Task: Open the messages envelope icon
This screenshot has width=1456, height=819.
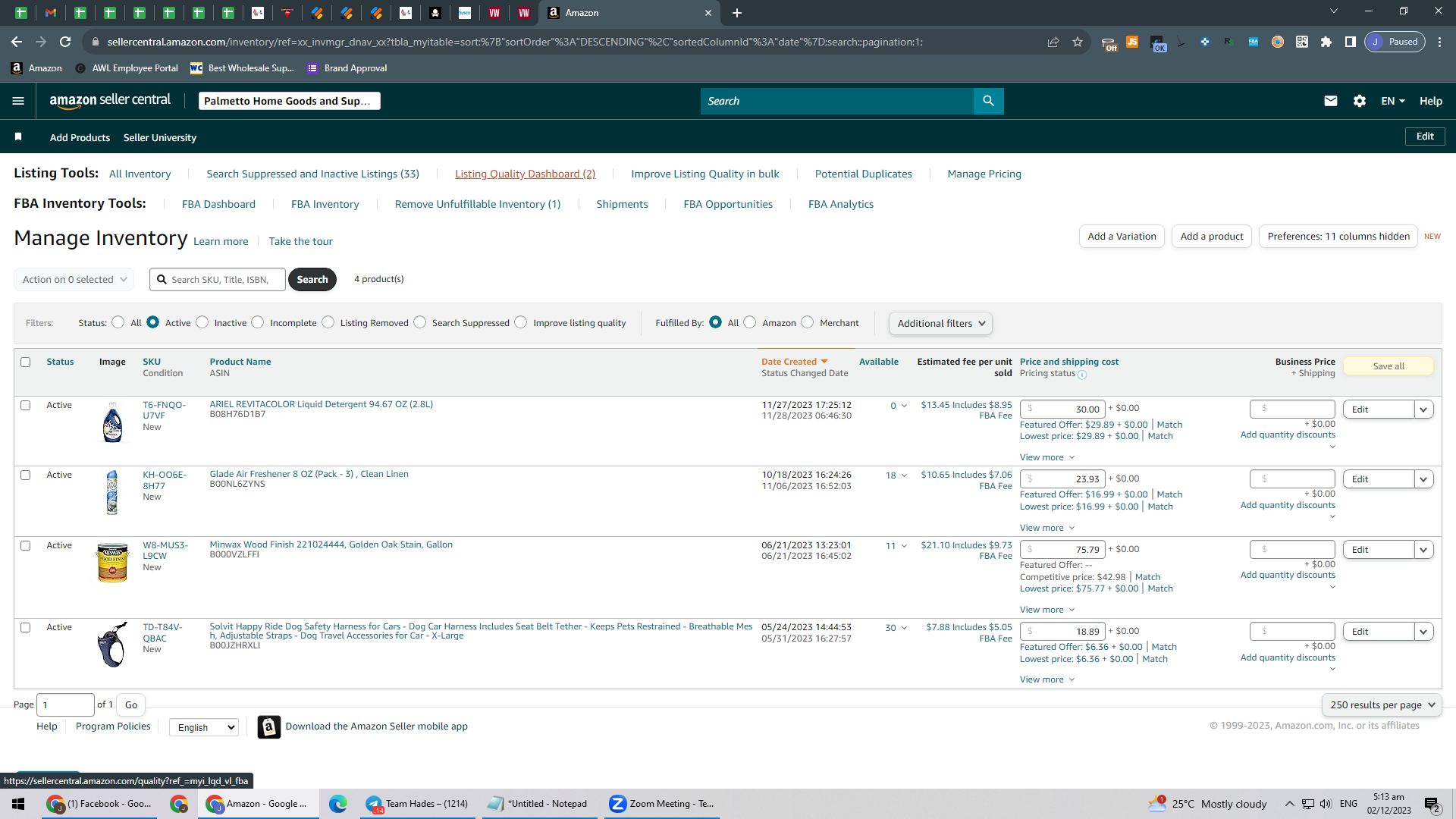Action: coord(1331,101)
